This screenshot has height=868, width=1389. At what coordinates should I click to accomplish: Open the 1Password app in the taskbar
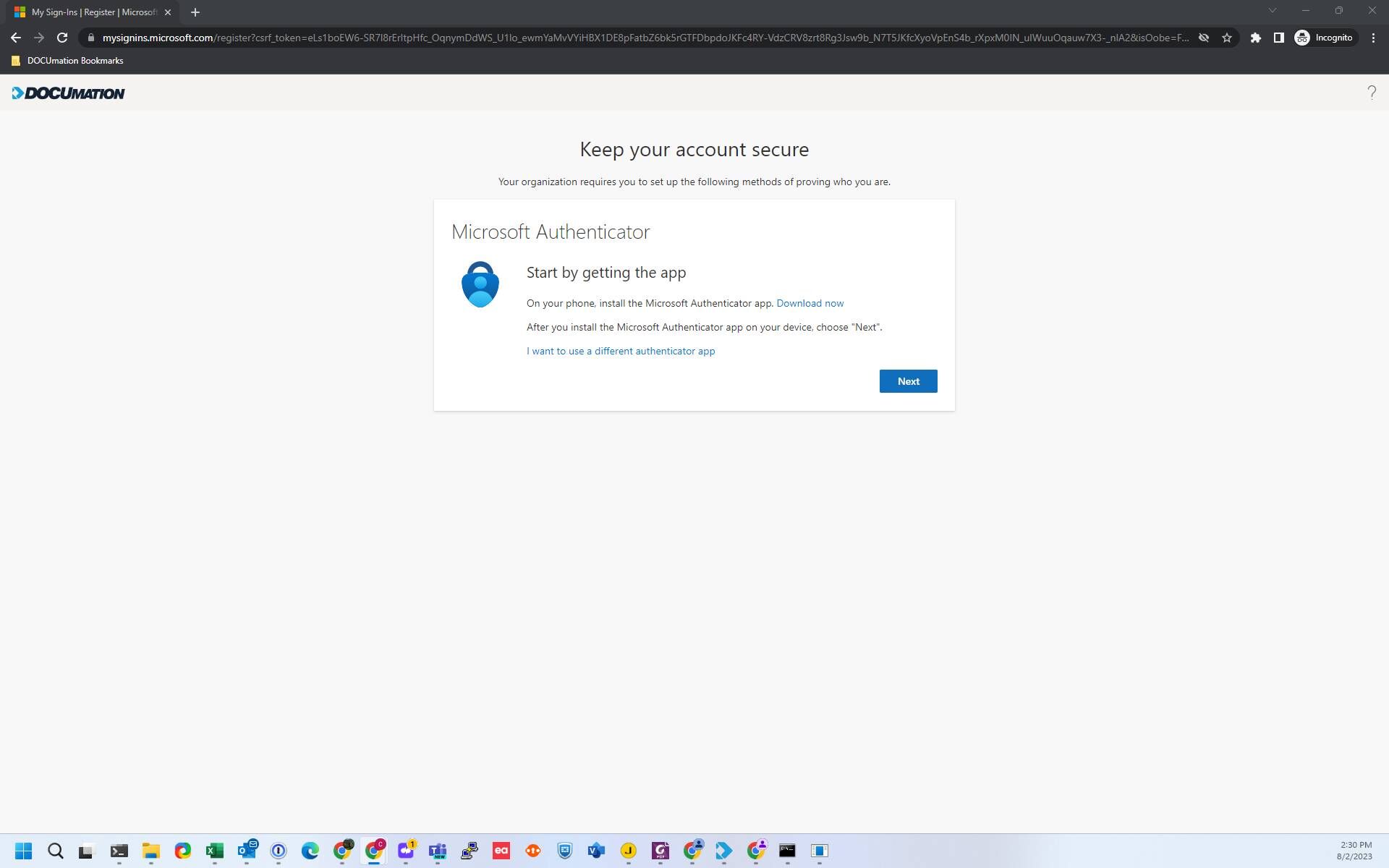(x=279, y=851)
